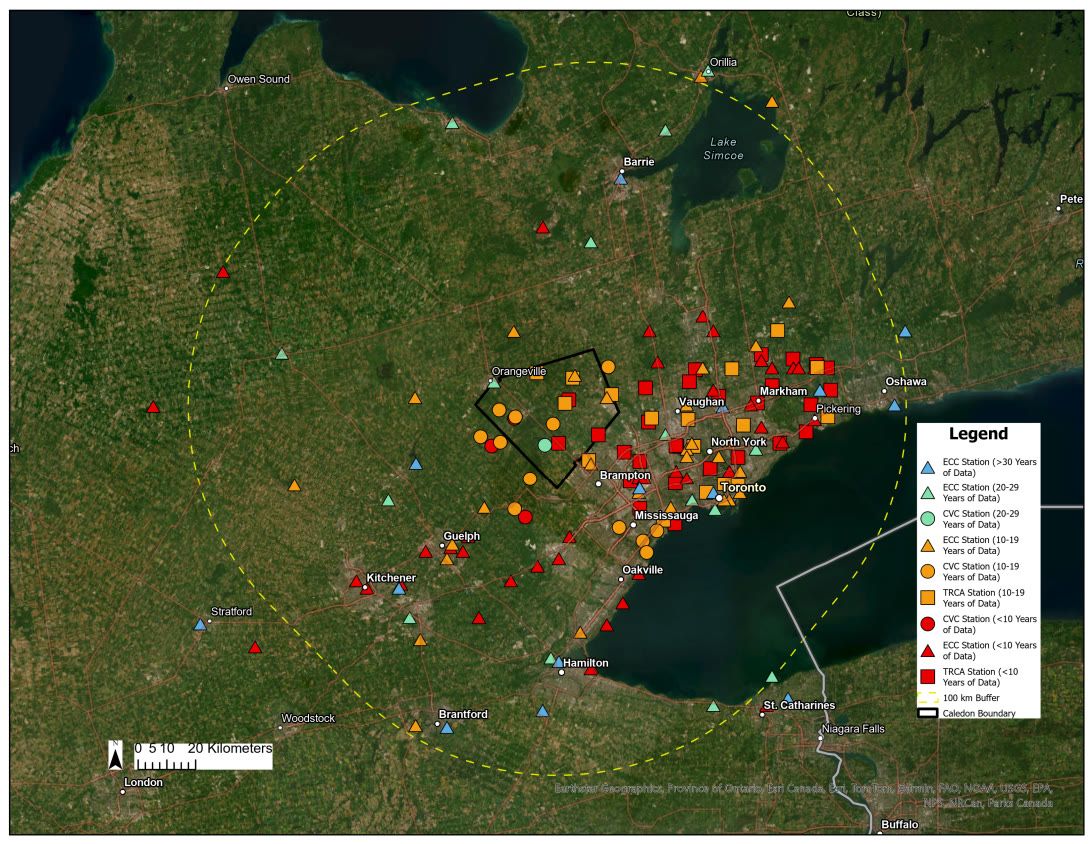
Task: Click the red square TRCA legend symbol
Action: (928, 677)
